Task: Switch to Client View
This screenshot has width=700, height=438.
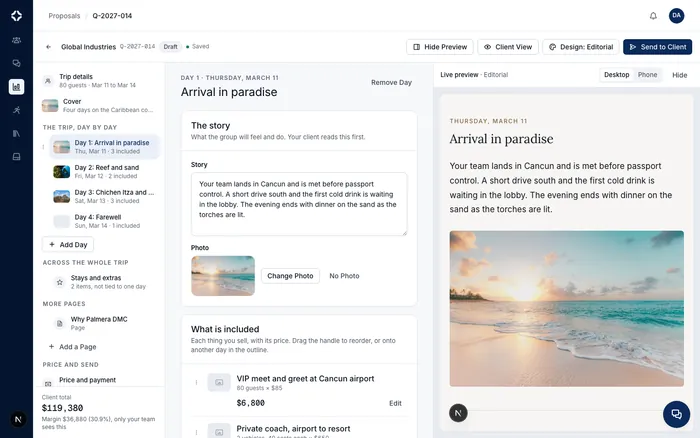Action: (508, 47)
